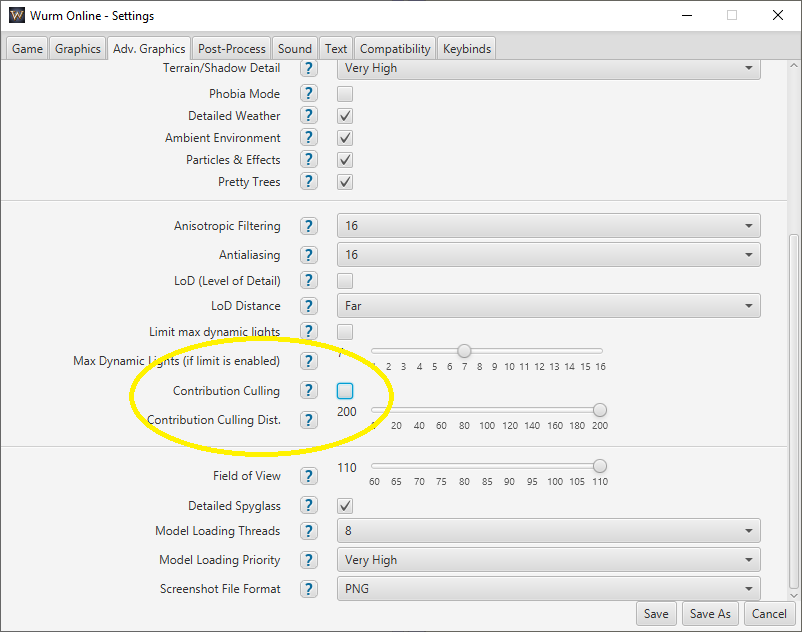Viewport: 802px width, 632px height.
Task: Open help for Model Loading Threads
Action: (309, 531)
